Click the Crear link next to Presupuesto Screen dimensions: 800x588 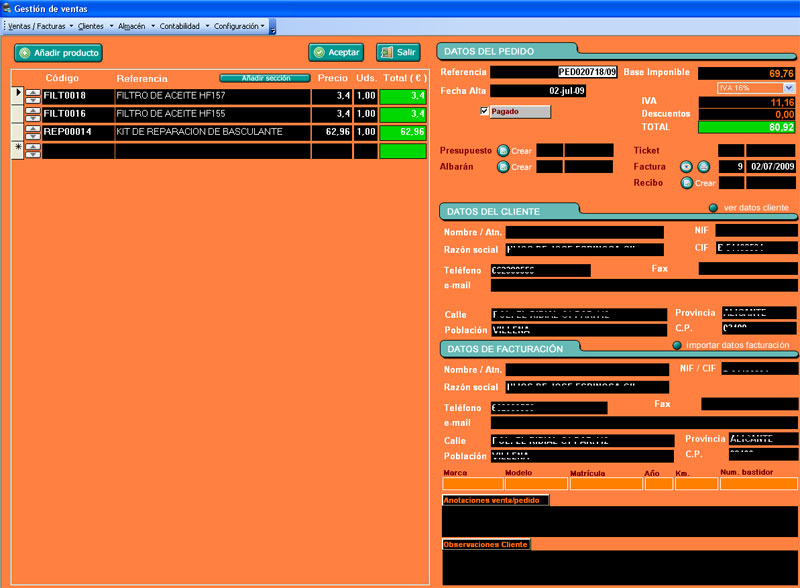point(521,151)
